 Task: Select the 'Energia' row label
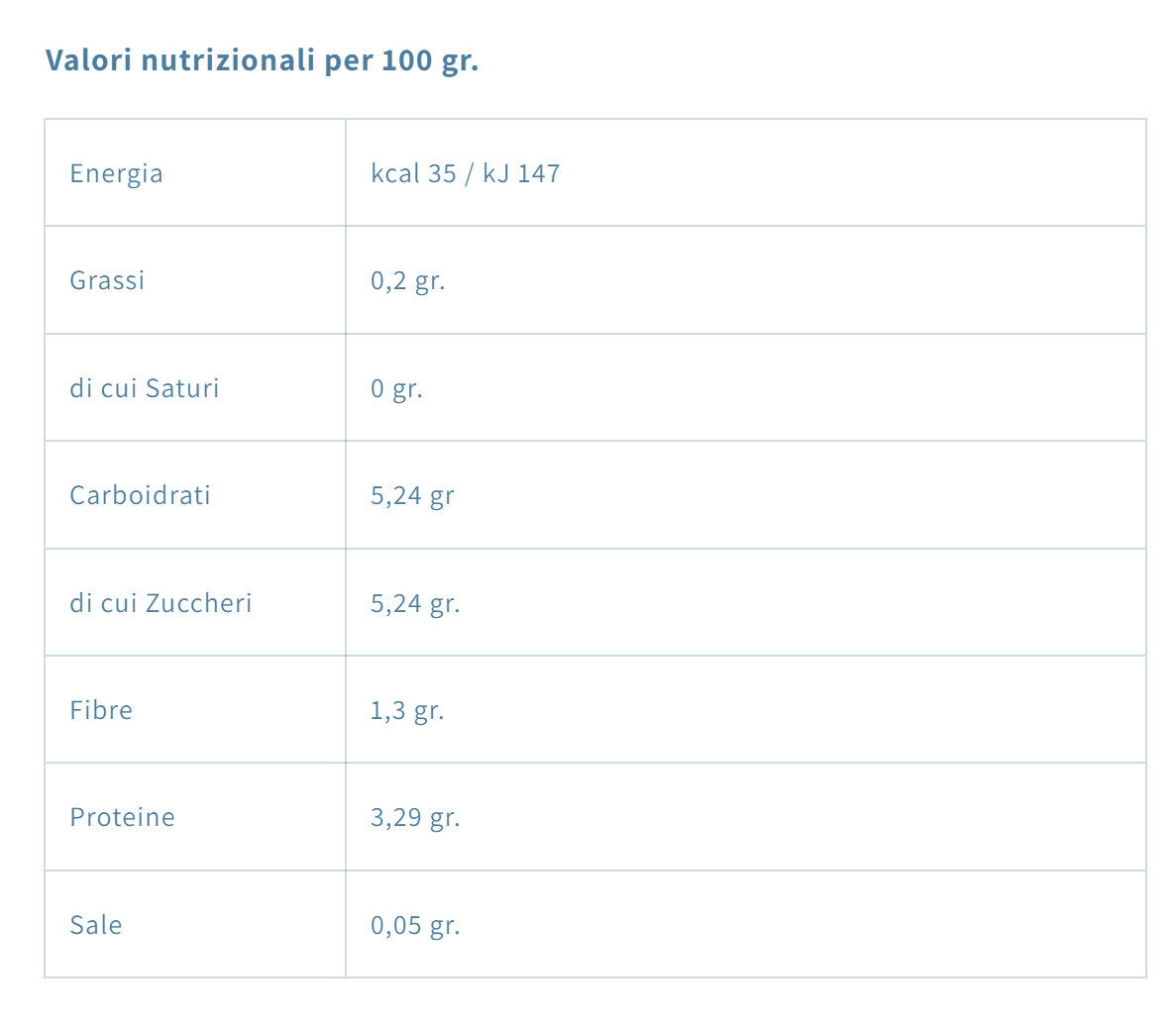[x=116, y=173]
